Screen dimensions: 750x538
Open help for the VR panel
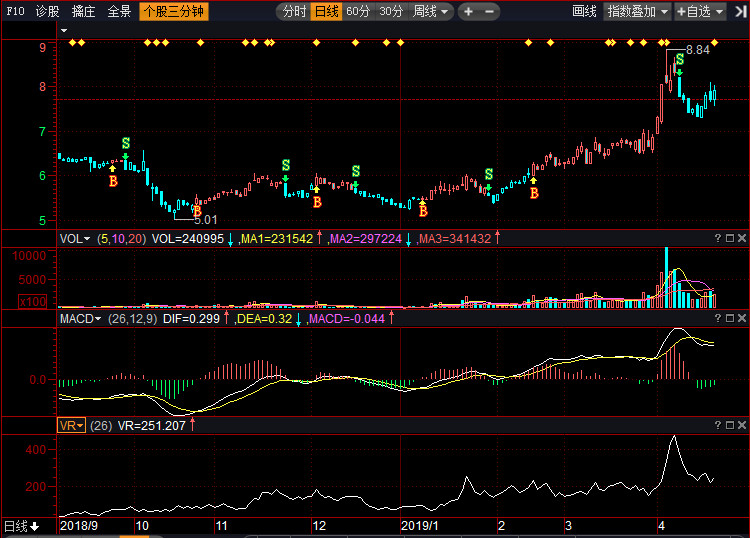(x=718, y=425)
